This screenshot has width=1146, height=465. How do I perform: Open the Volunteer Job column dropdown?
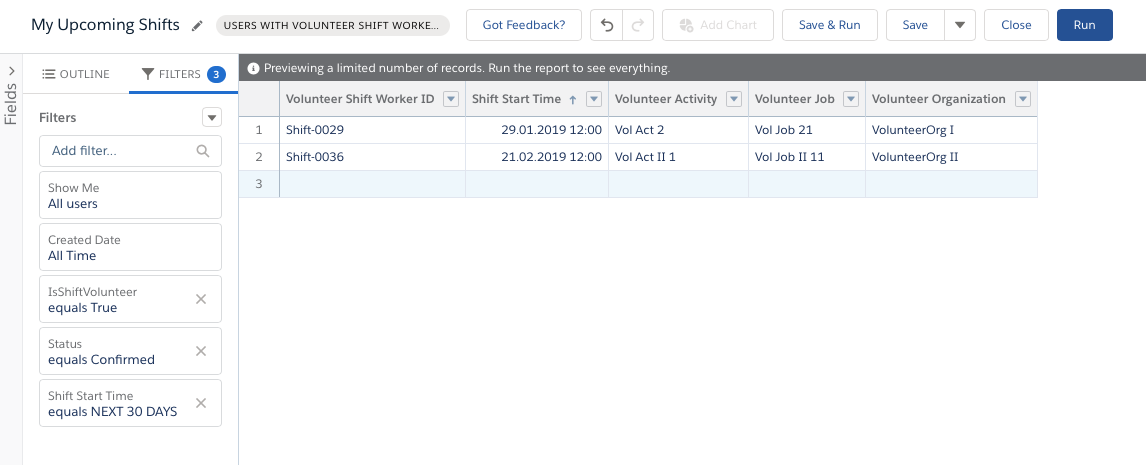(851, 99)
